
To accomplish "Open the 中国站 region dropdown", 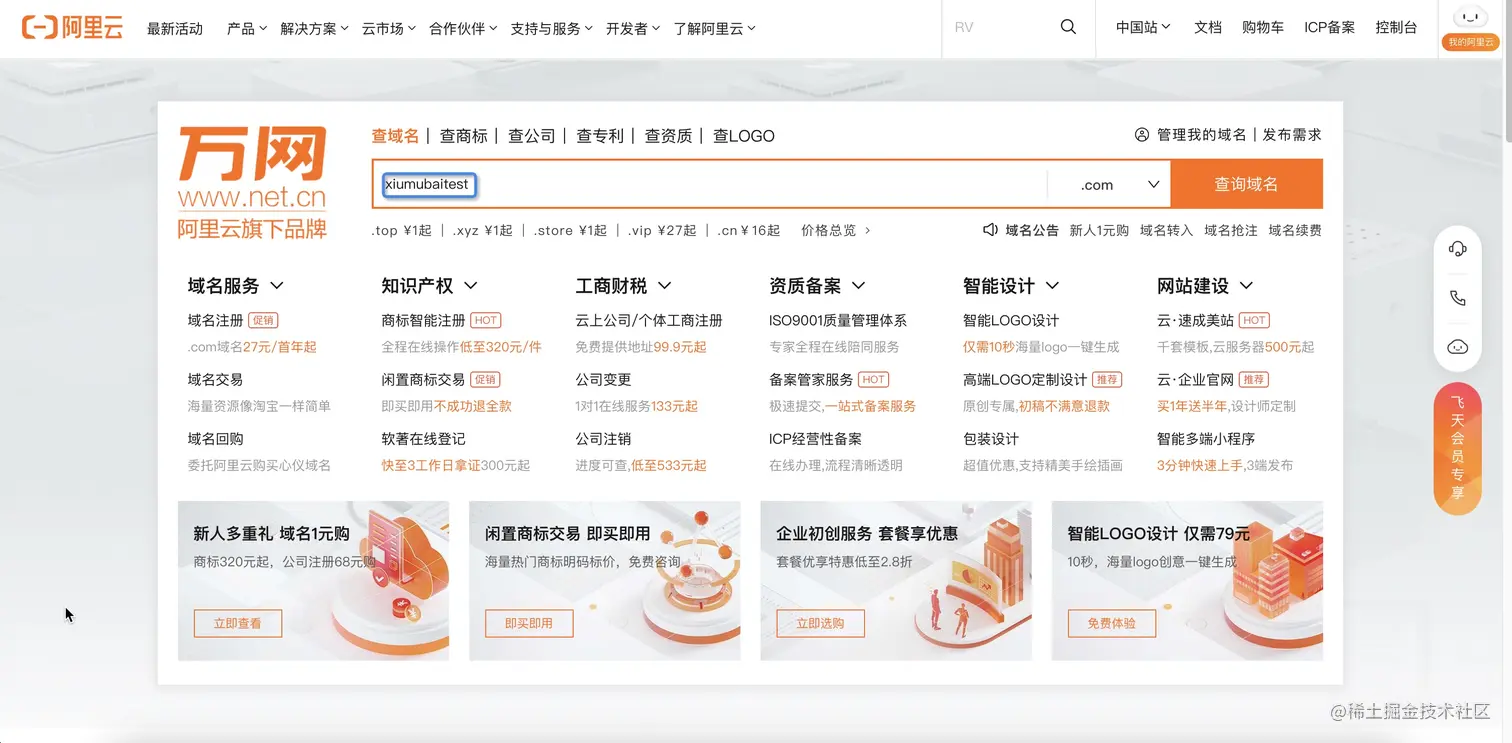I will point(1143,28).
